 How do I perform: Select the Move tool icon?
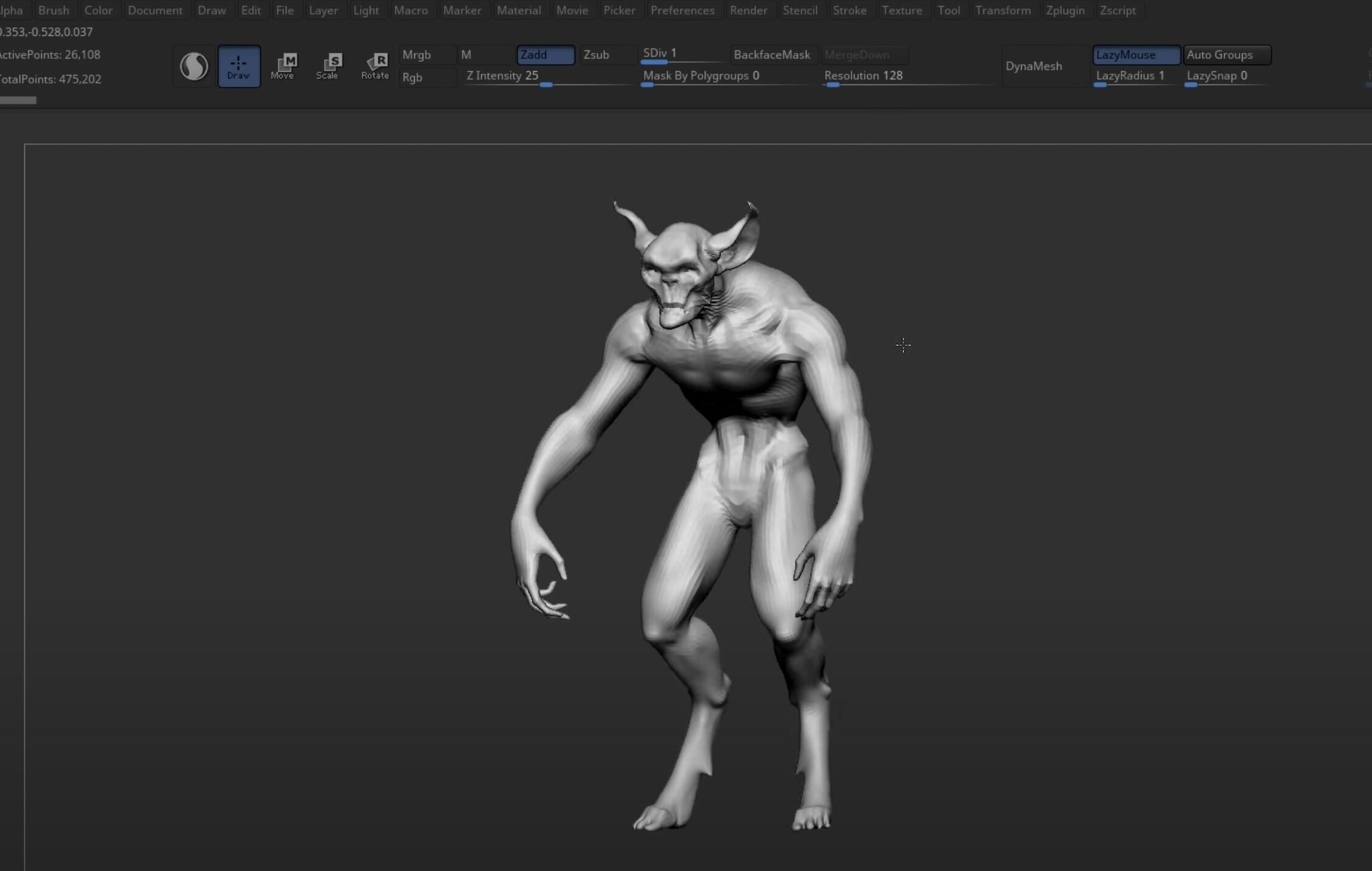coord(283,65)
